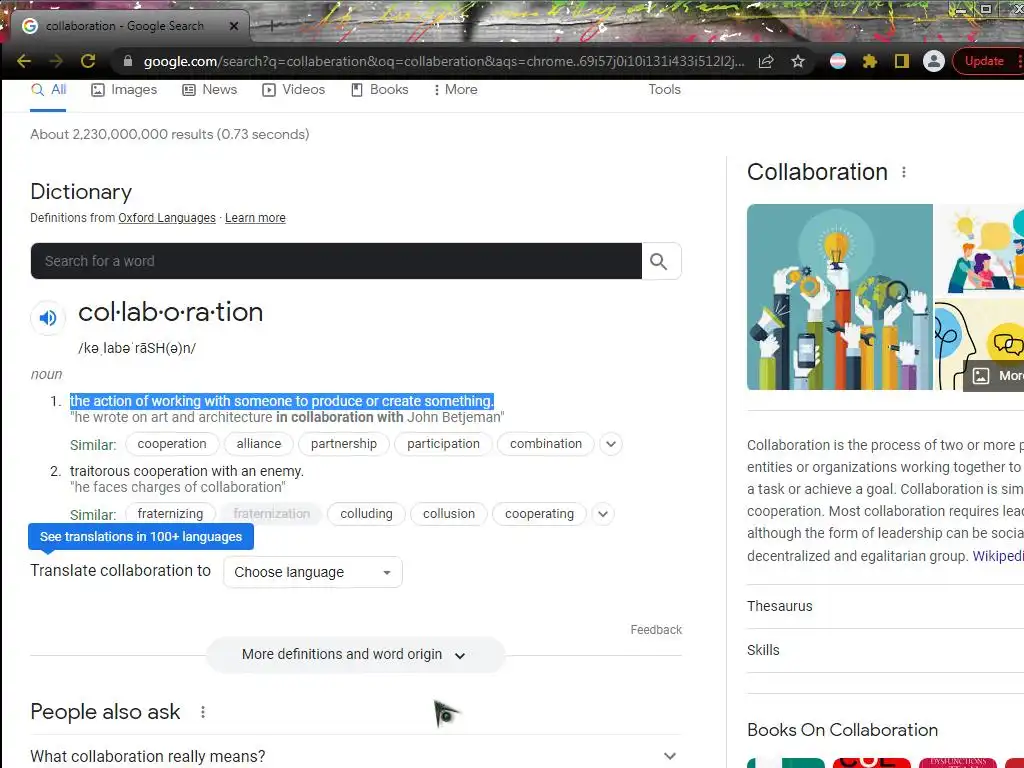Click the Feedback link
Viewport: 1024px width, 768px height.
pos(656,630)
